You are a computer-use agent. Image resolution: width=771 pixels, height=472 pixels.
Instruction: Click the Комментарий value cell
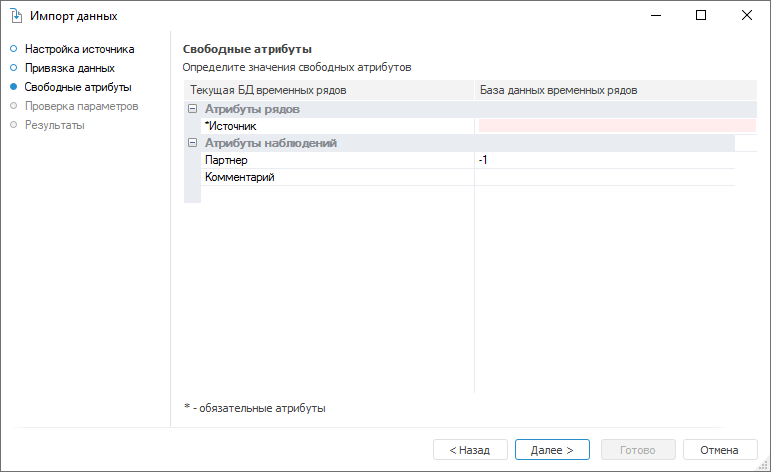605,177
